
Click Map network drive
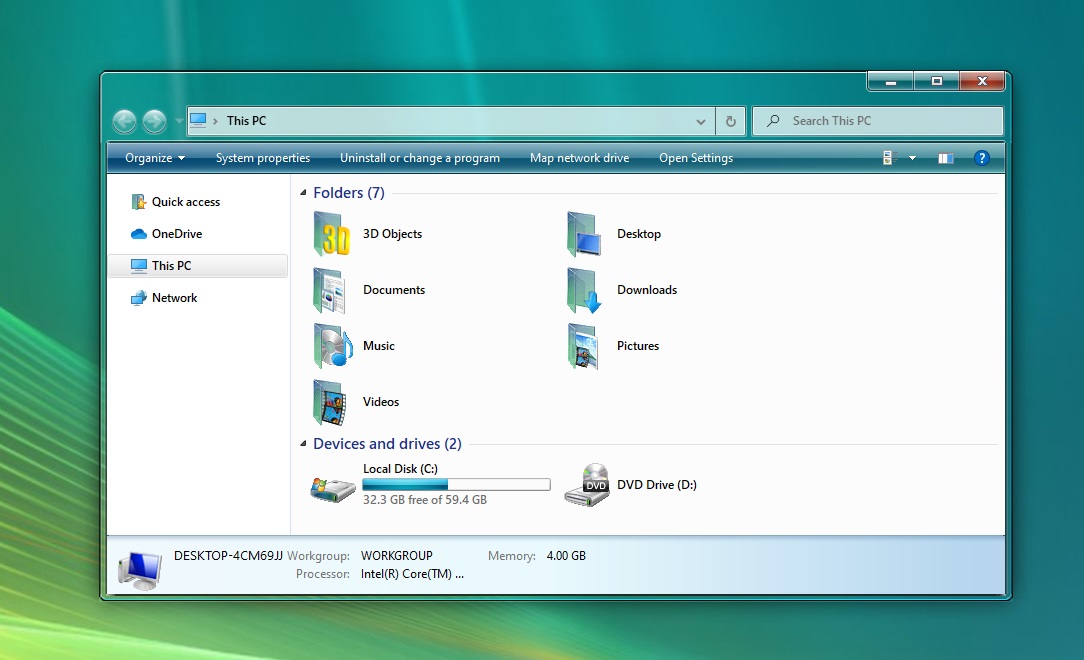pos(579,157)
